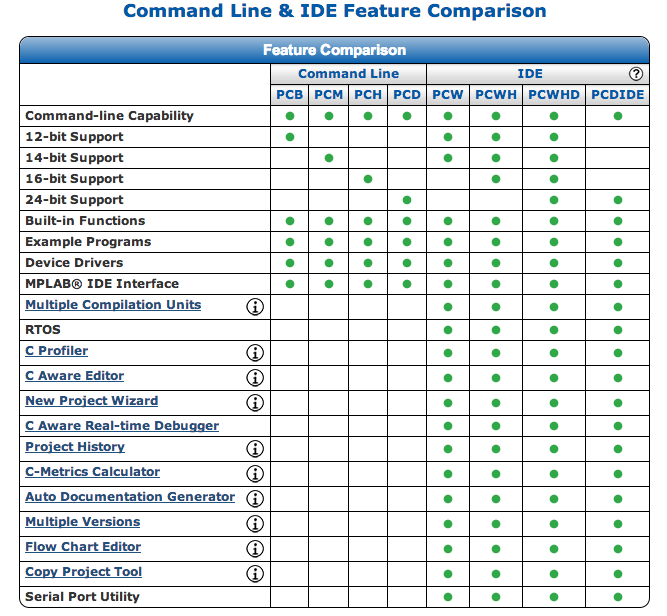Screen dimensions: 667x616
Task: Open info icon for C-Metrics Calculator
Action: pyautogui.click(x=255, y=474)
